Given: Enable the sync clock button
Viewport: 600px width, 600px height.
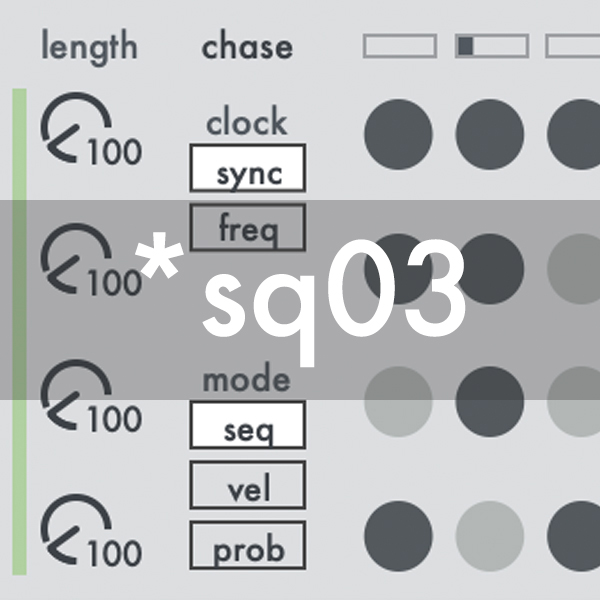Looking at the screenshot, I should [x=248, y=168].
